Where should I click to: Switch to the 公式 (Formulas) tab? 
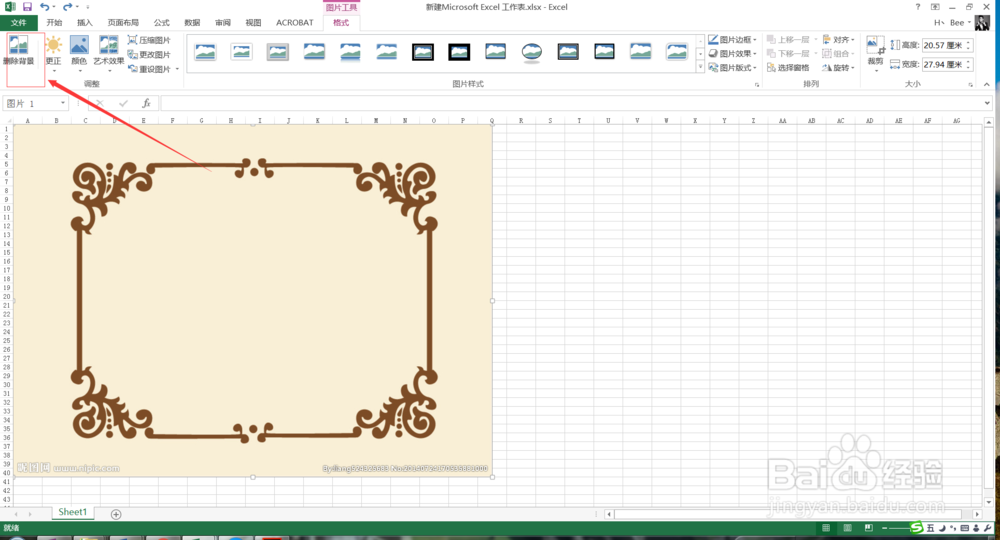coord(161,22)
